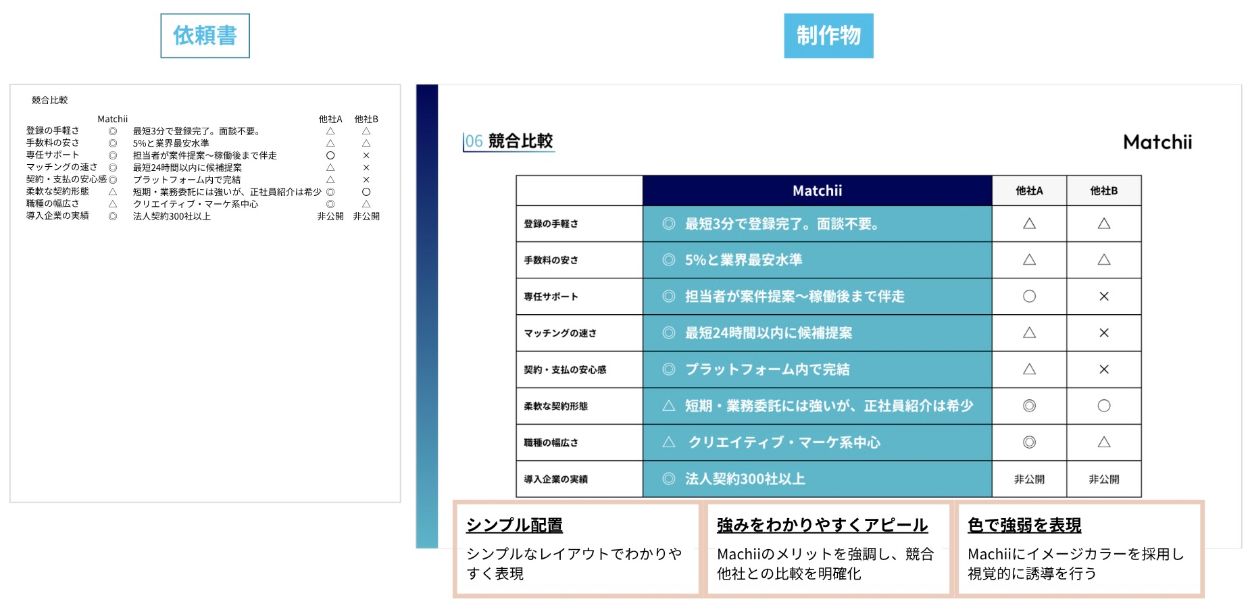Click the 他社B cross in the マッチングの速さ row
Viewport: 1250px width, 610px height.
[1103, 332]
